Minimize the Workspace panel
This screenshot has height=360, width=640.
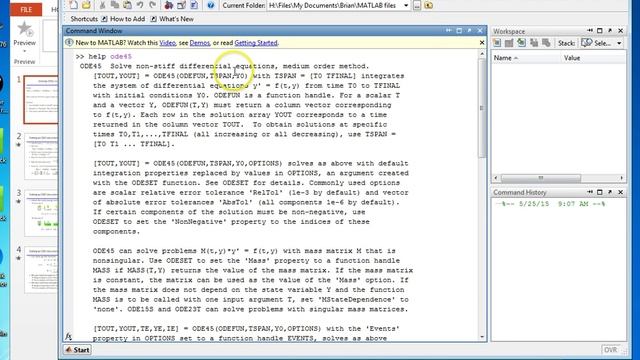tap(590, 31)
